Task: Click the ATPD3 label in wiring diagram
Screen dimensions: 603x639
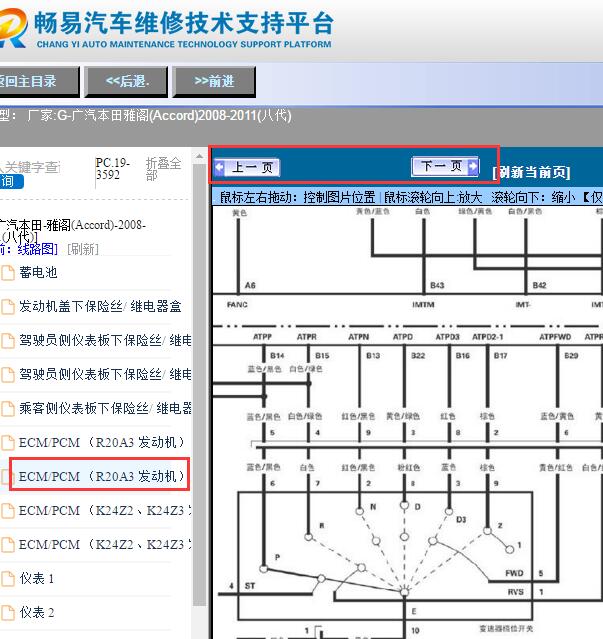Action: (x=447, y=337)
